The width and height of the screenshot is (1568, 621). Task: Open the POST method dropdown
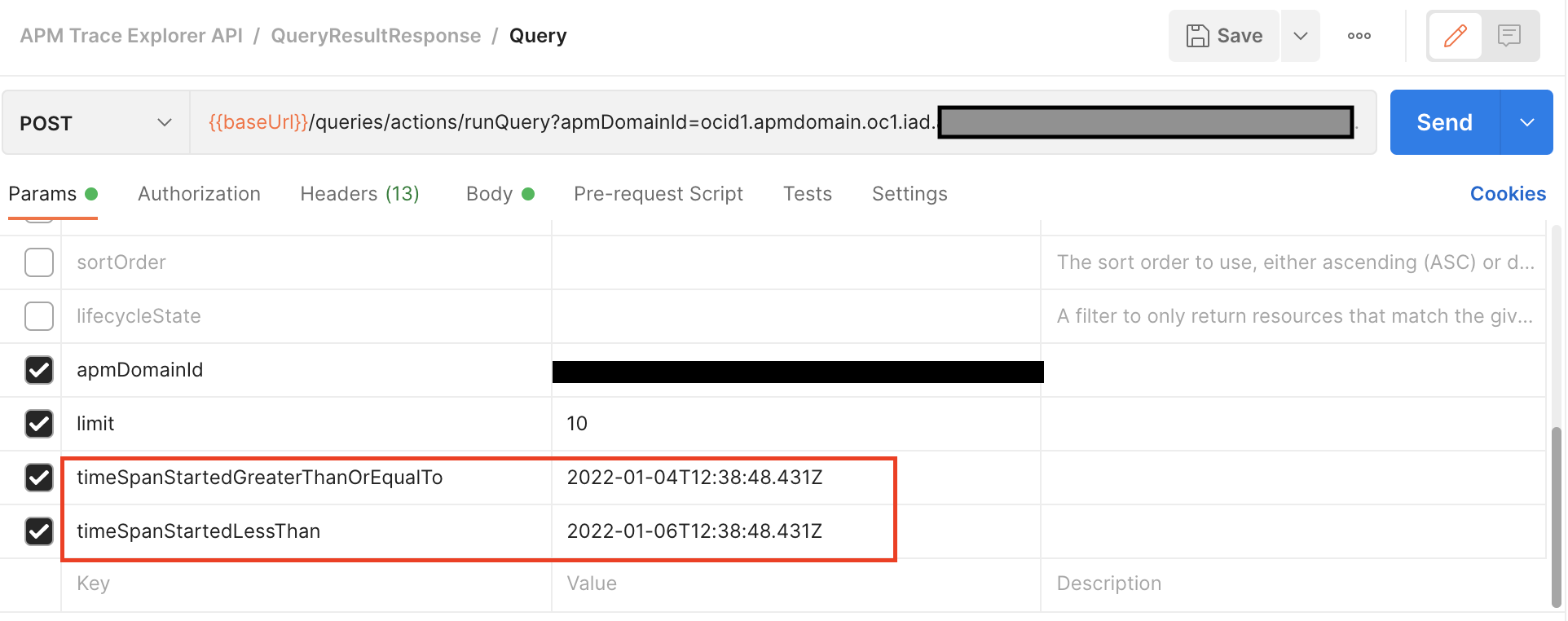[95, 123]
